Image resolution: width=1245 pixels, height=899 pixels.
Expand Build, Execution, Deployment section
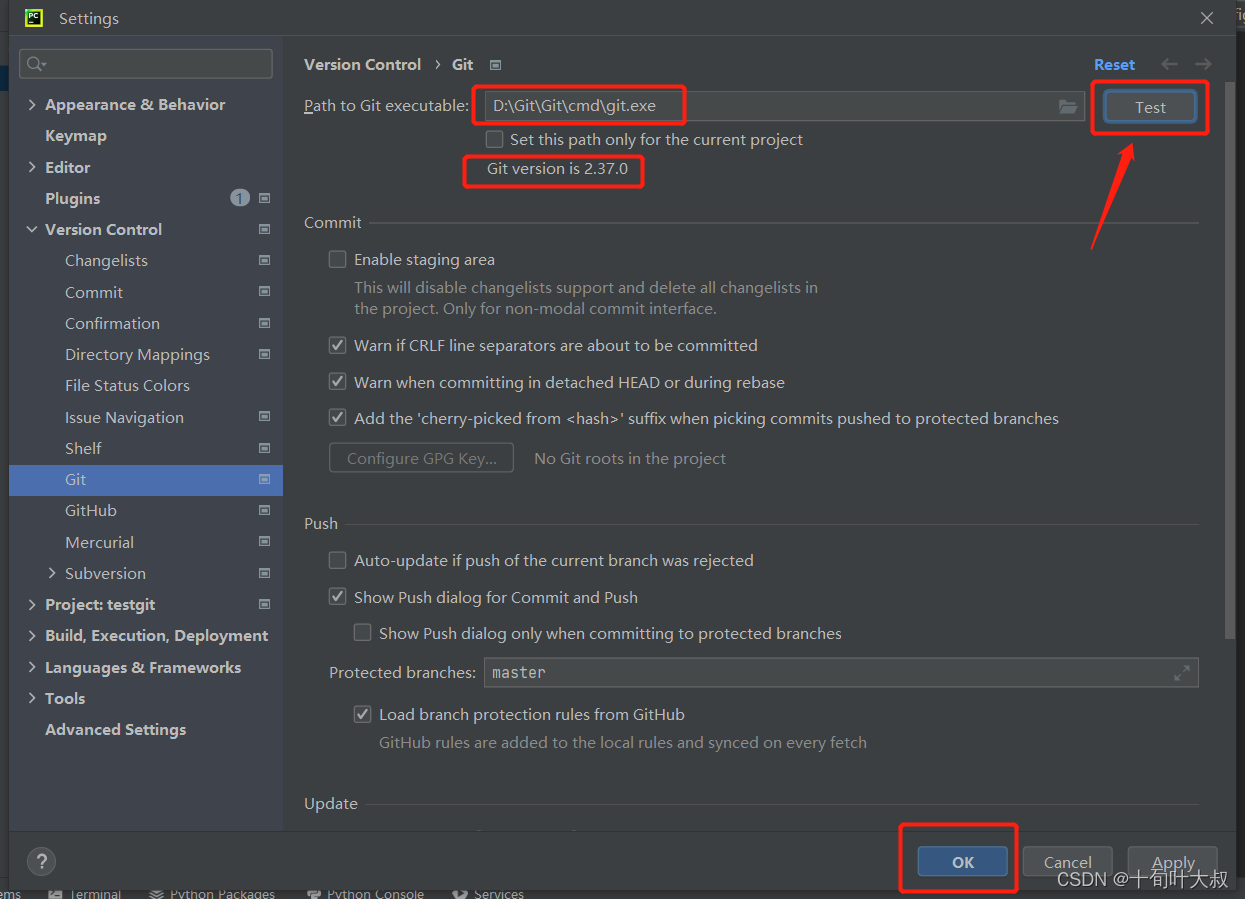(32, 636)
